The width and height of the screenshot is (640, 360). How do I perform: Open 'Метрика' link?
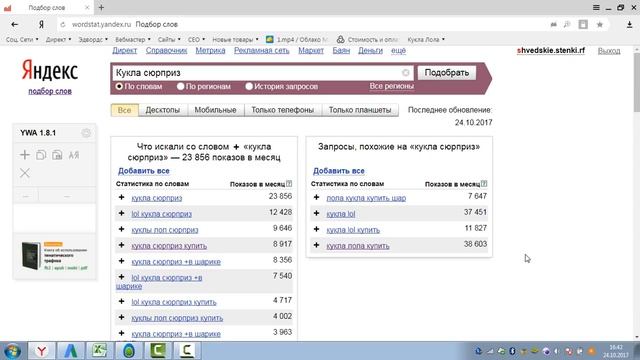[210, 51]
